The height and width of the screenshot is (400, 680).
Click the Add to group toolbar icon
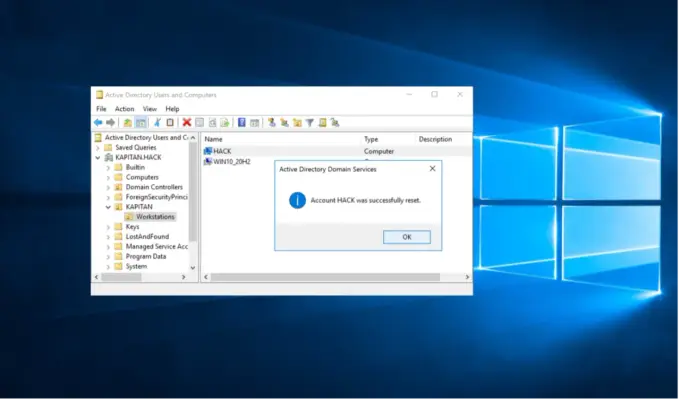335,123
